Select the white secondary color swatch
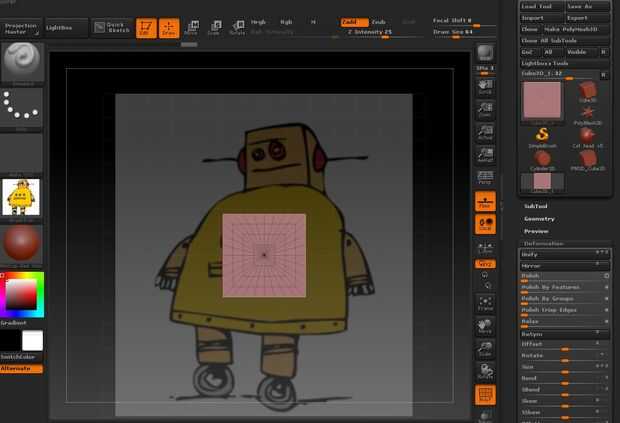This screenshot has height=423, width=620. click(32, 341)
